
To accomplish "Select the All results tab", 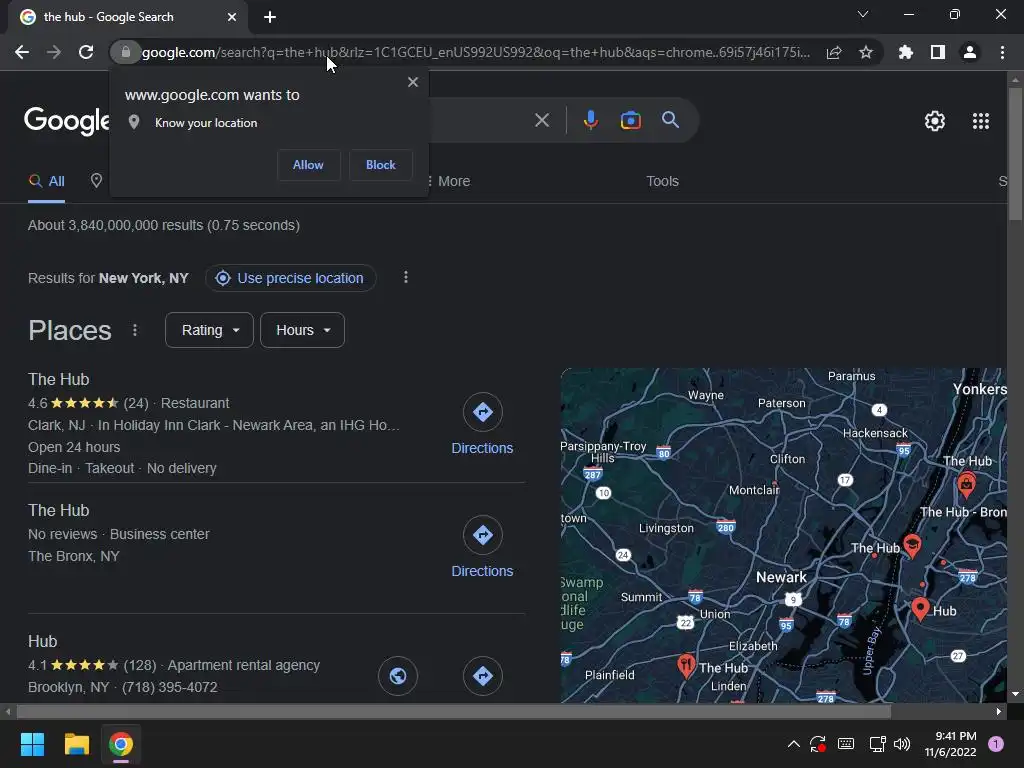I will click(x=46, y=182).
